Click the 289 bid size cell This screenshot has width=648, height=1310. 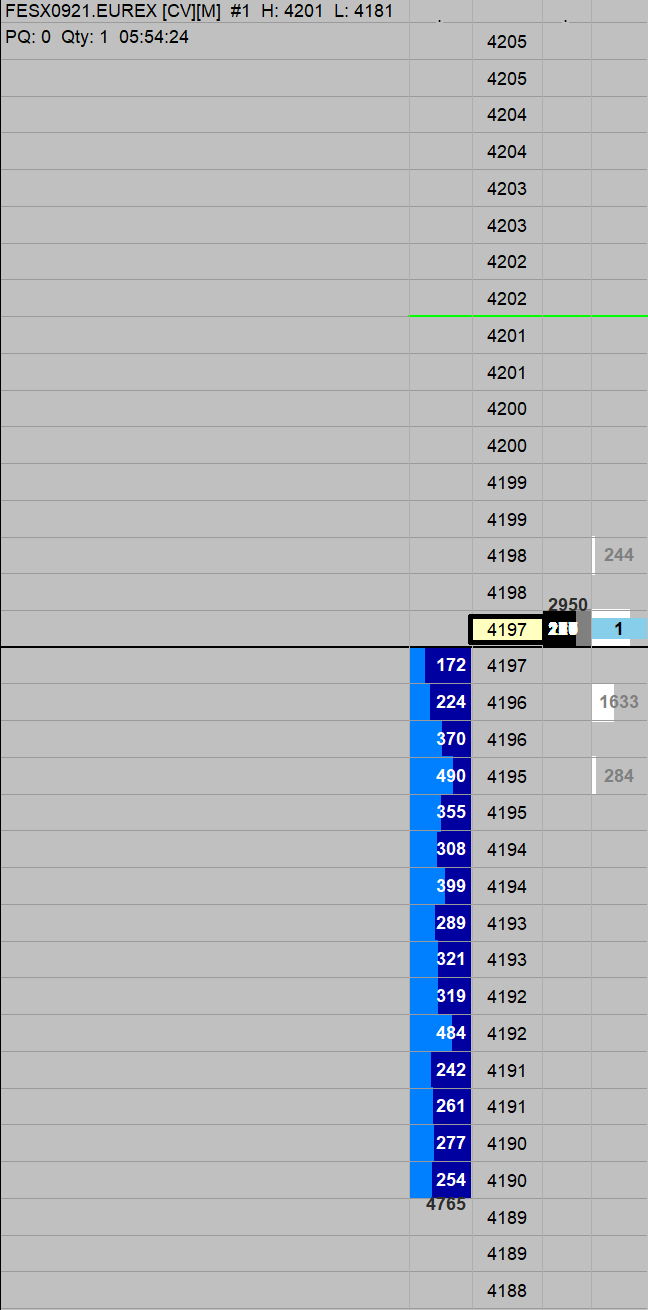[441, 923]
